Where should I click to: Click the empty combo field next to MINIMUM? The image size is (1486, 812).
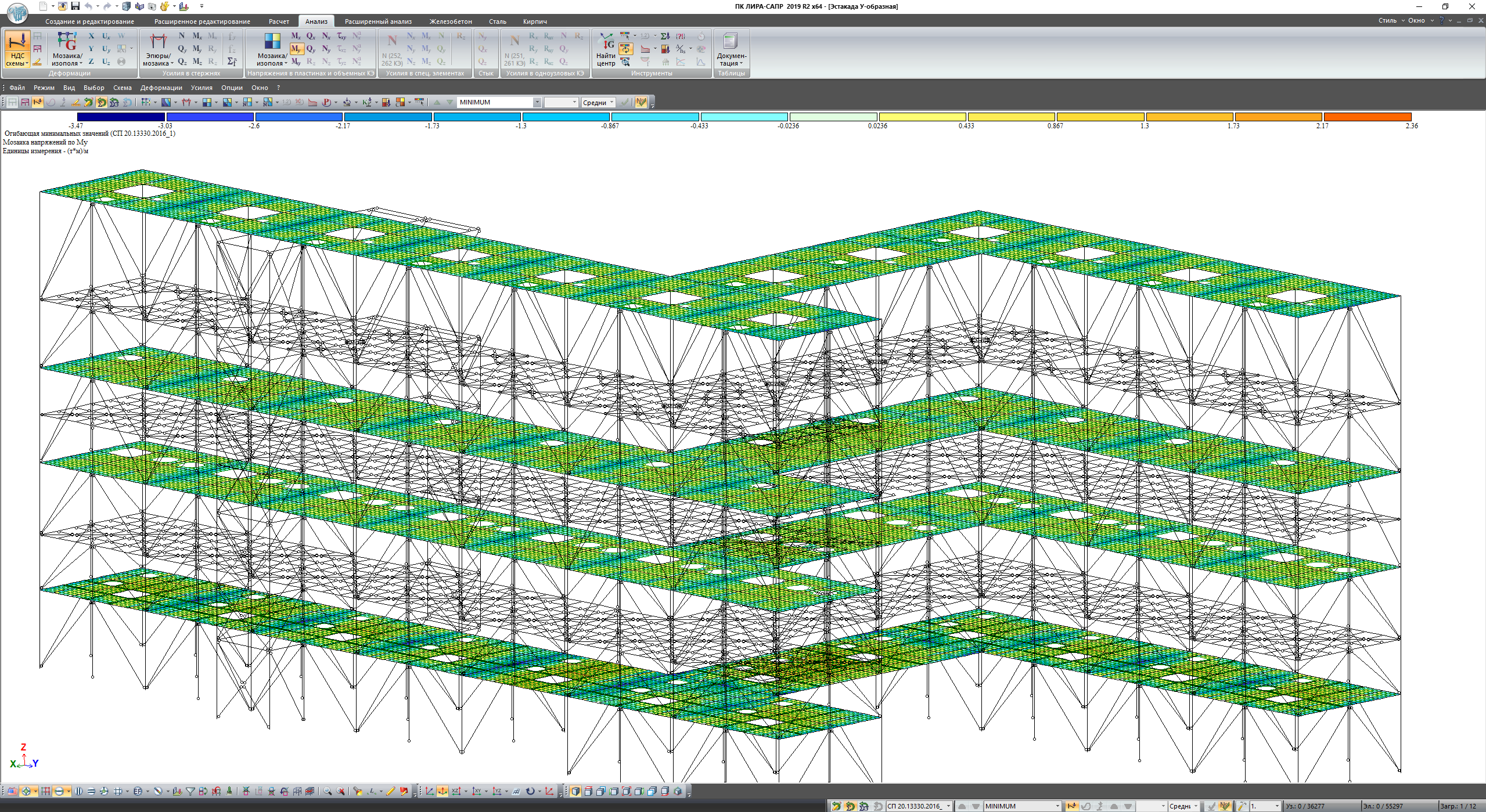point(560,103)
